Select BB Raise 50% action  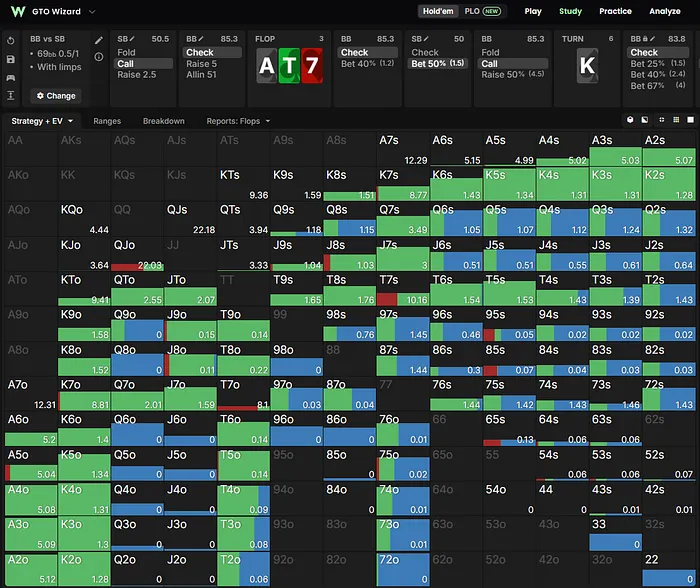coord(513,75)
